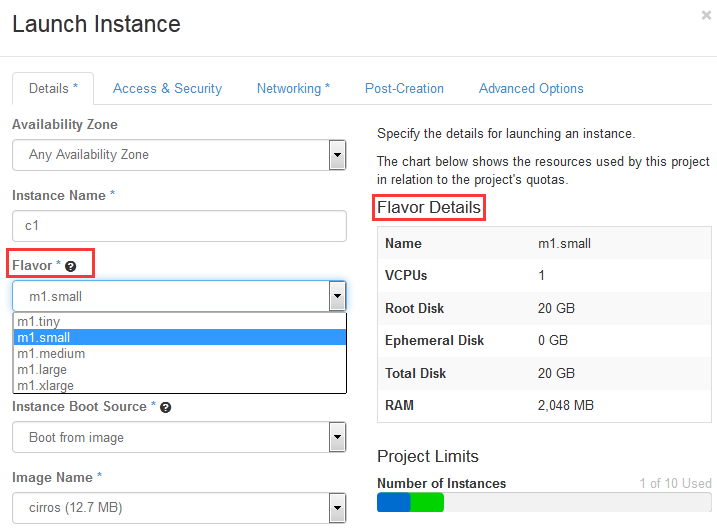Pick m1.medium in the flavor list

point(51,354)
